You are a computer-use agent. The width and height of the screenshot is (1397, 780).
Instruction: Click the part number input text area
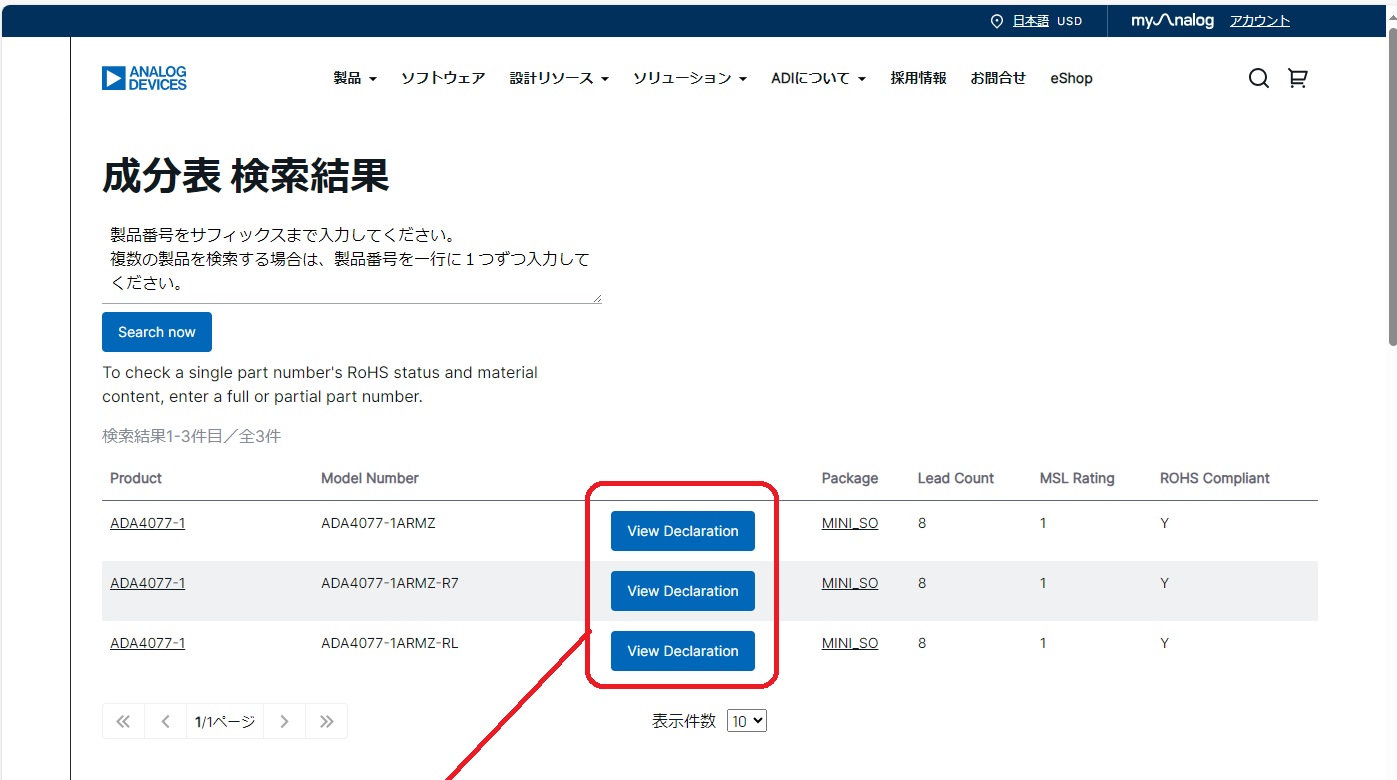(351, 260)
